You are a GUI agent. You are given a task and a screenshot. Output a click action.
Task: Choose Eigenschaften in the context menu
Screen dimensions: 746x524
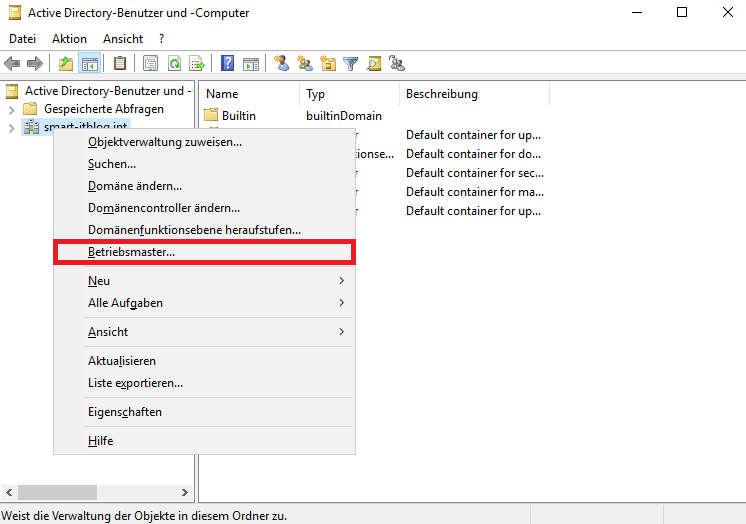[125, 412]
